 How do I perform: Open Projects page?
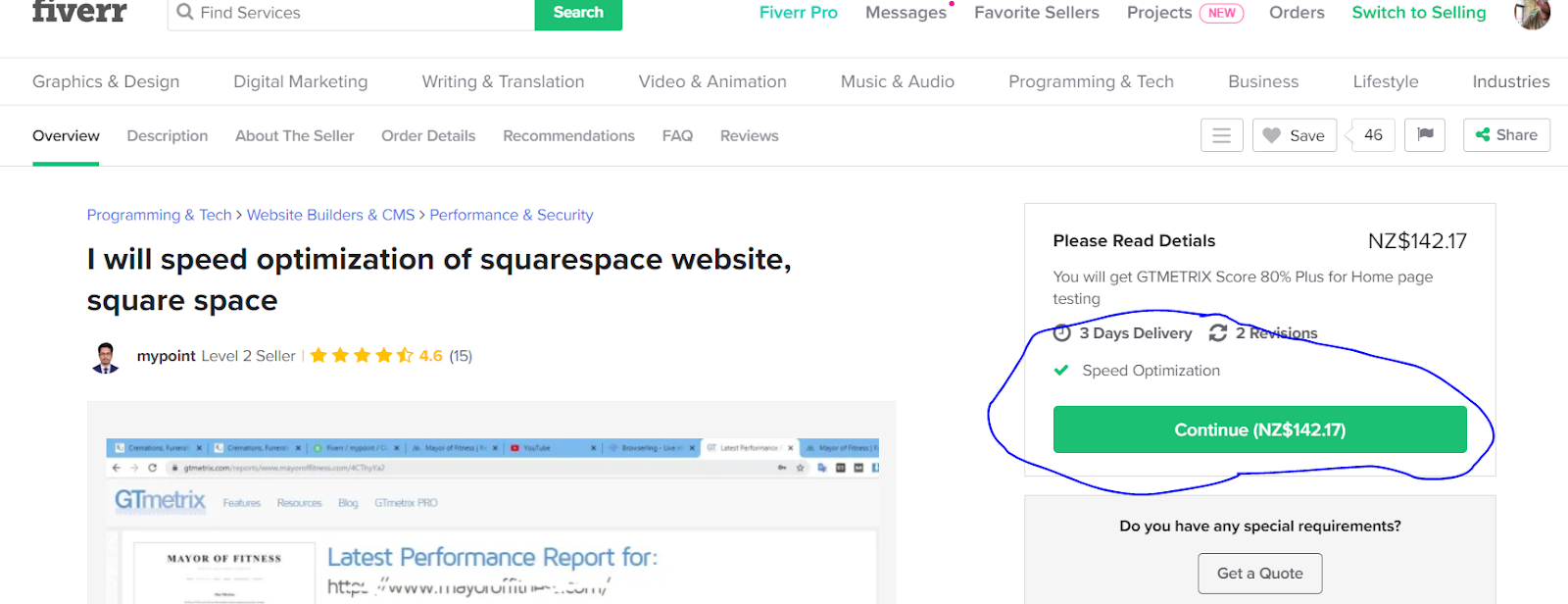click(1158, 13)
